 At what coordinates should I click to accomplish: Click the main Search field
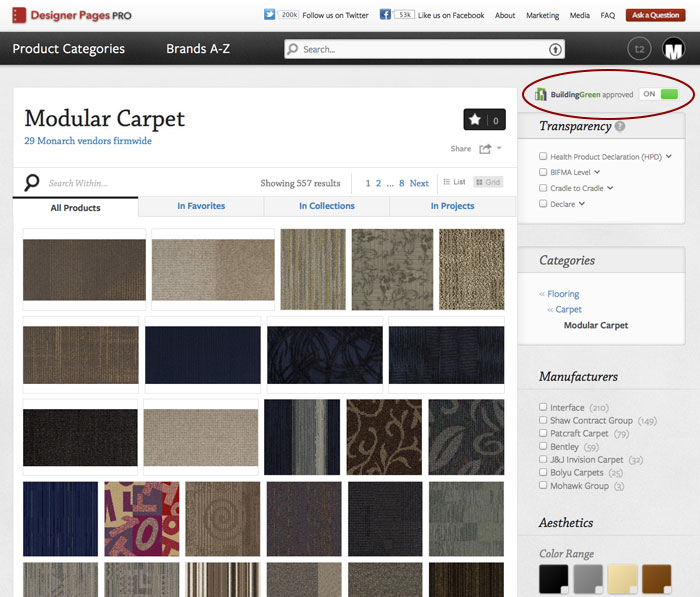(x=424, y=49)
